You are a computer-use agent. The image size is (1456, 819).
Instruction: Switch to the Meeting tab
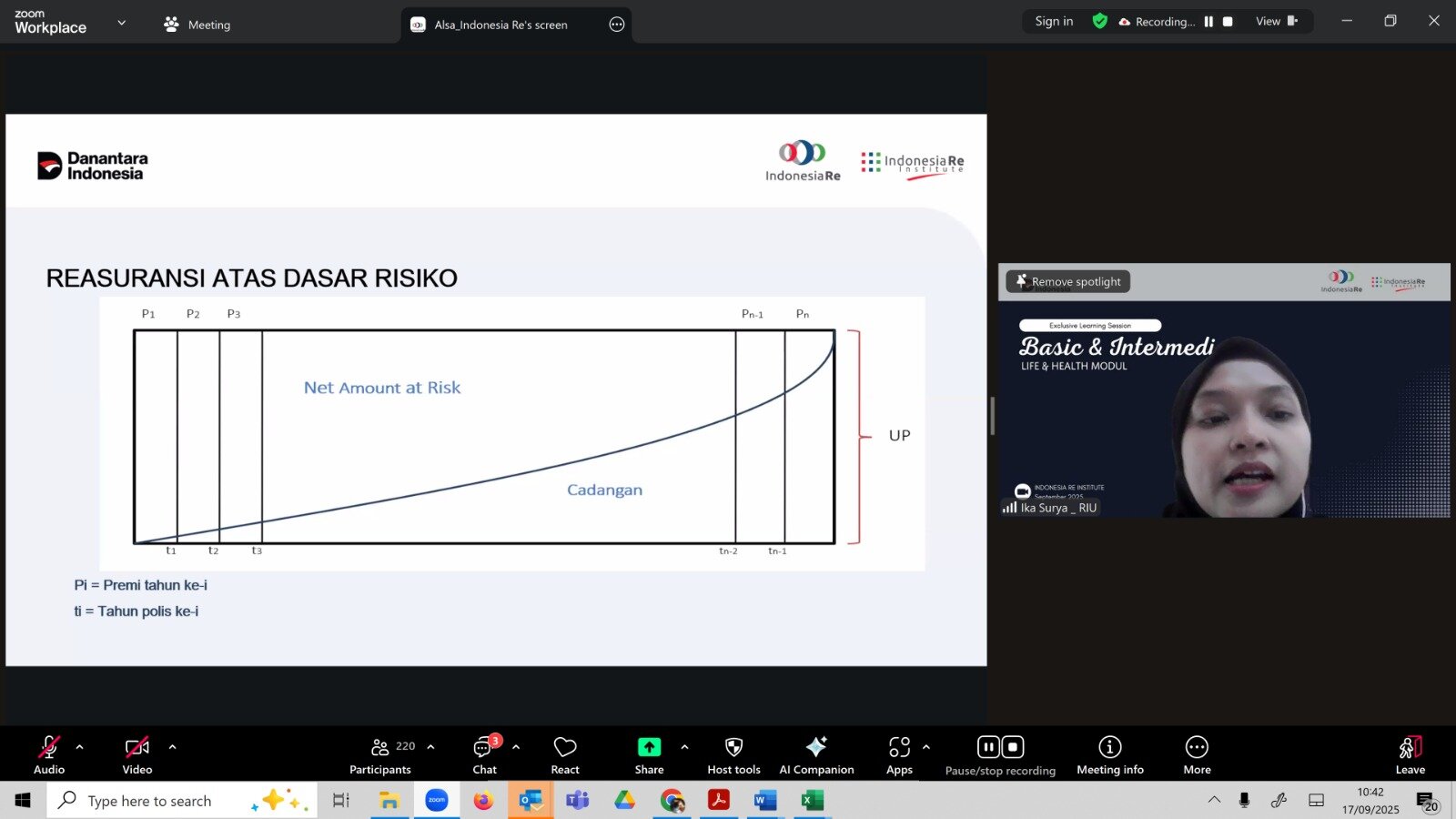tap(197, 25)
